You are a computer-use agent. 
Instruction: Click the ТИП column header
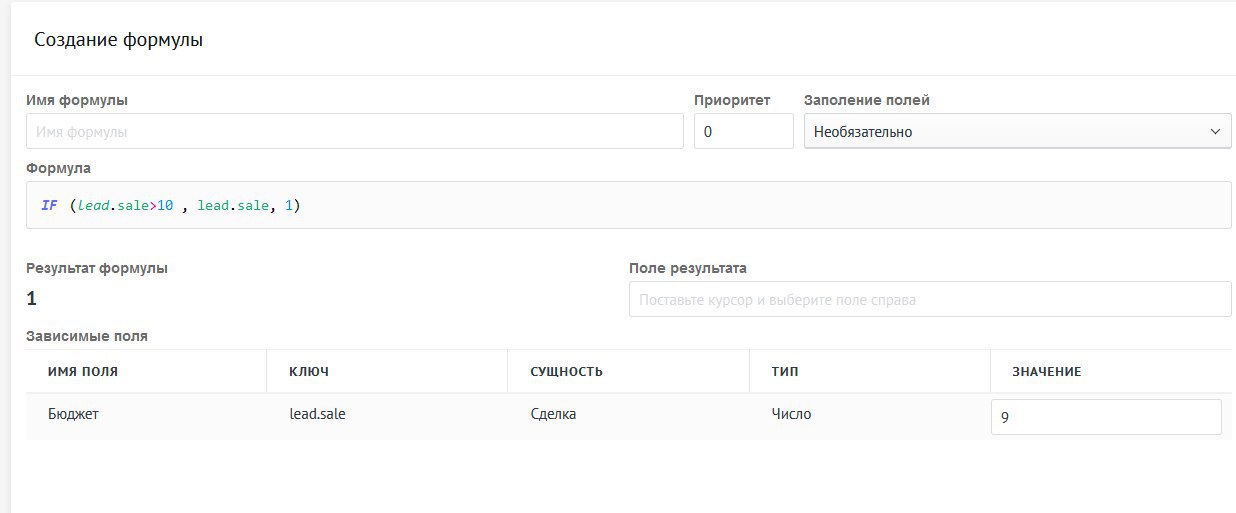point(785,371)
